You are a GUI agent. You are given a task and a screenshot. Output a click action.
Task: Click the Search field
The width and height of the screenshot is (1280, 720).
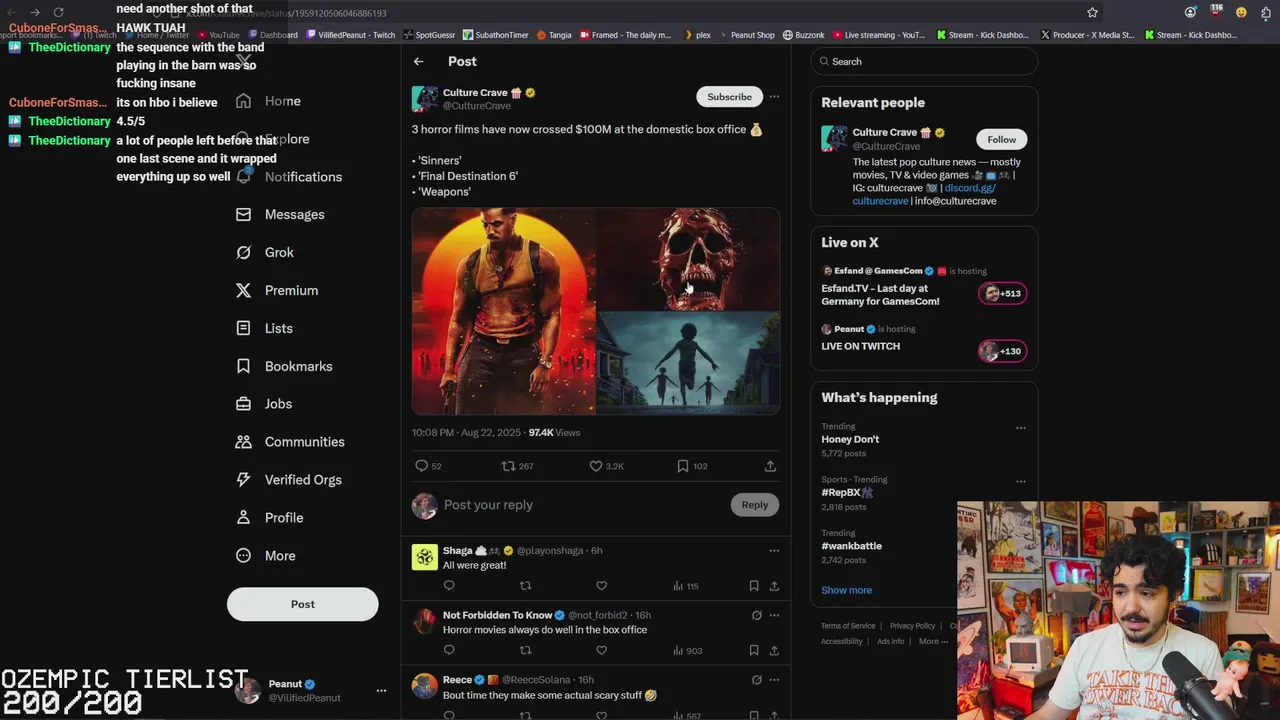[924, 62]
